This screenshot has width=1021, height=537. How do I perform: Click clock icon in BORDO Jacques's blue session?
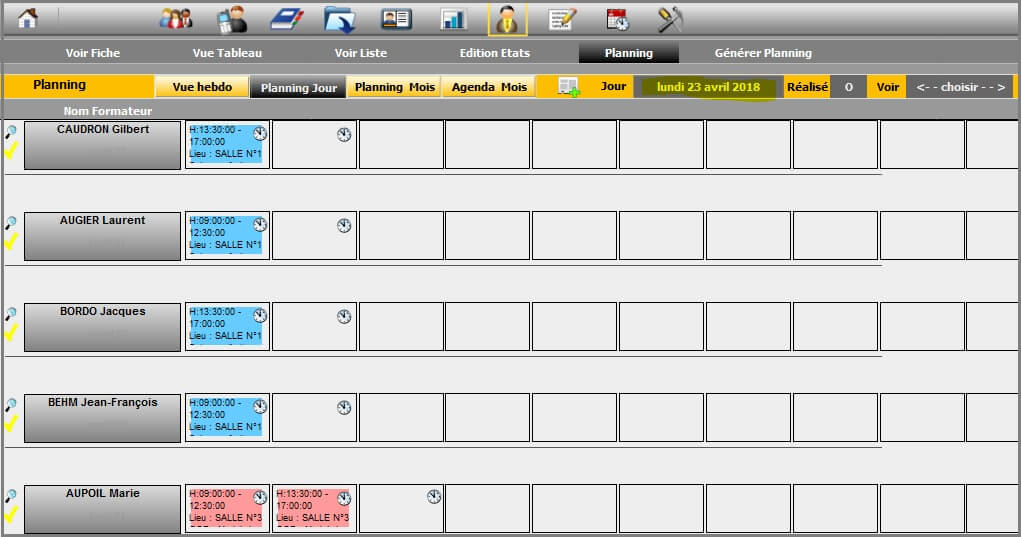coord(260,316)
